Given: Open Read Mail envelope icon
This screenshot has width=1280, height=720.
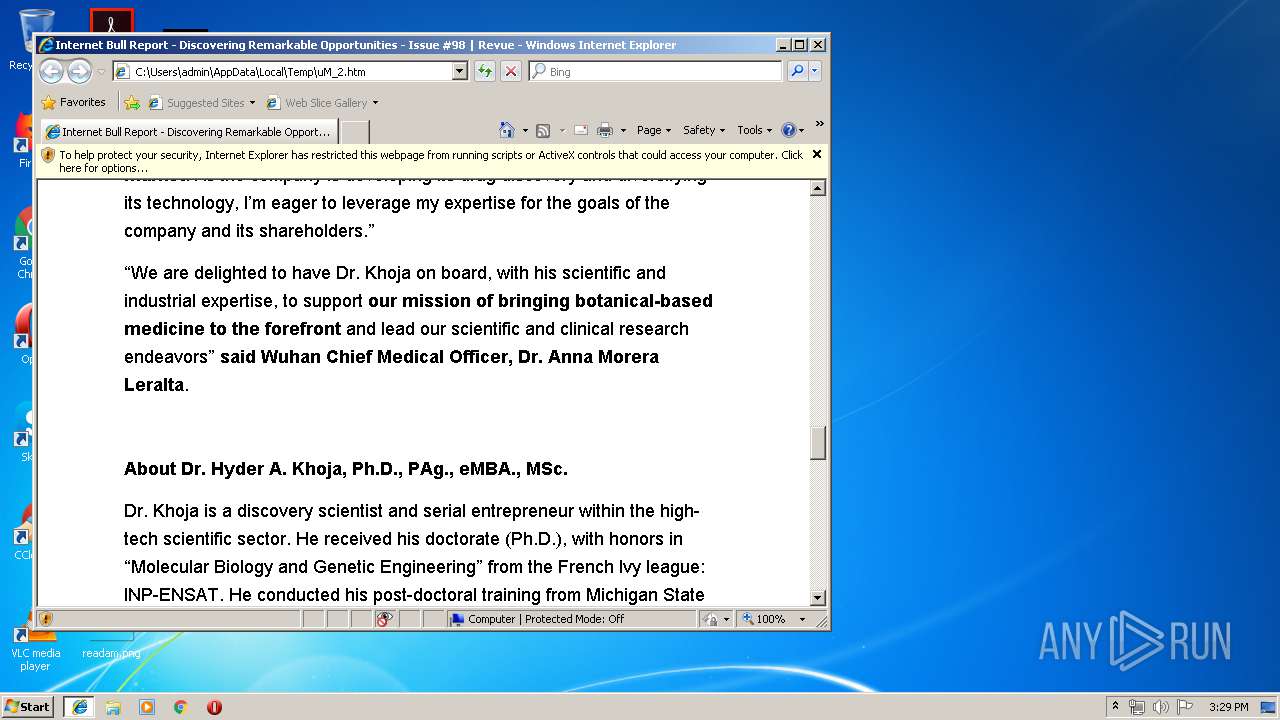Looking at the screenshot, I should [x=580, y=130].
